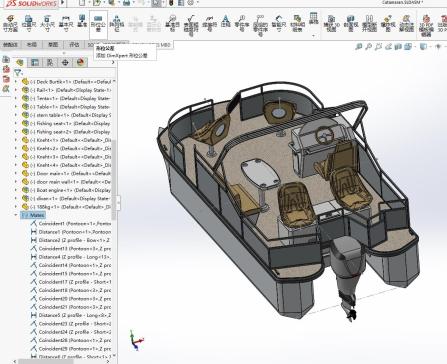Open the 3D PDF template editor
Image resolution: width=447 pixels, height=364 pixels.
click(x=426, y=25)
